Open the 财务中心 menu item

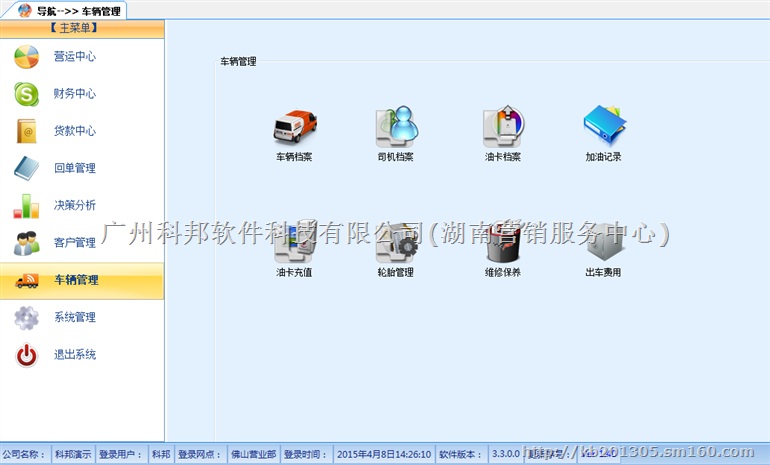82,94
